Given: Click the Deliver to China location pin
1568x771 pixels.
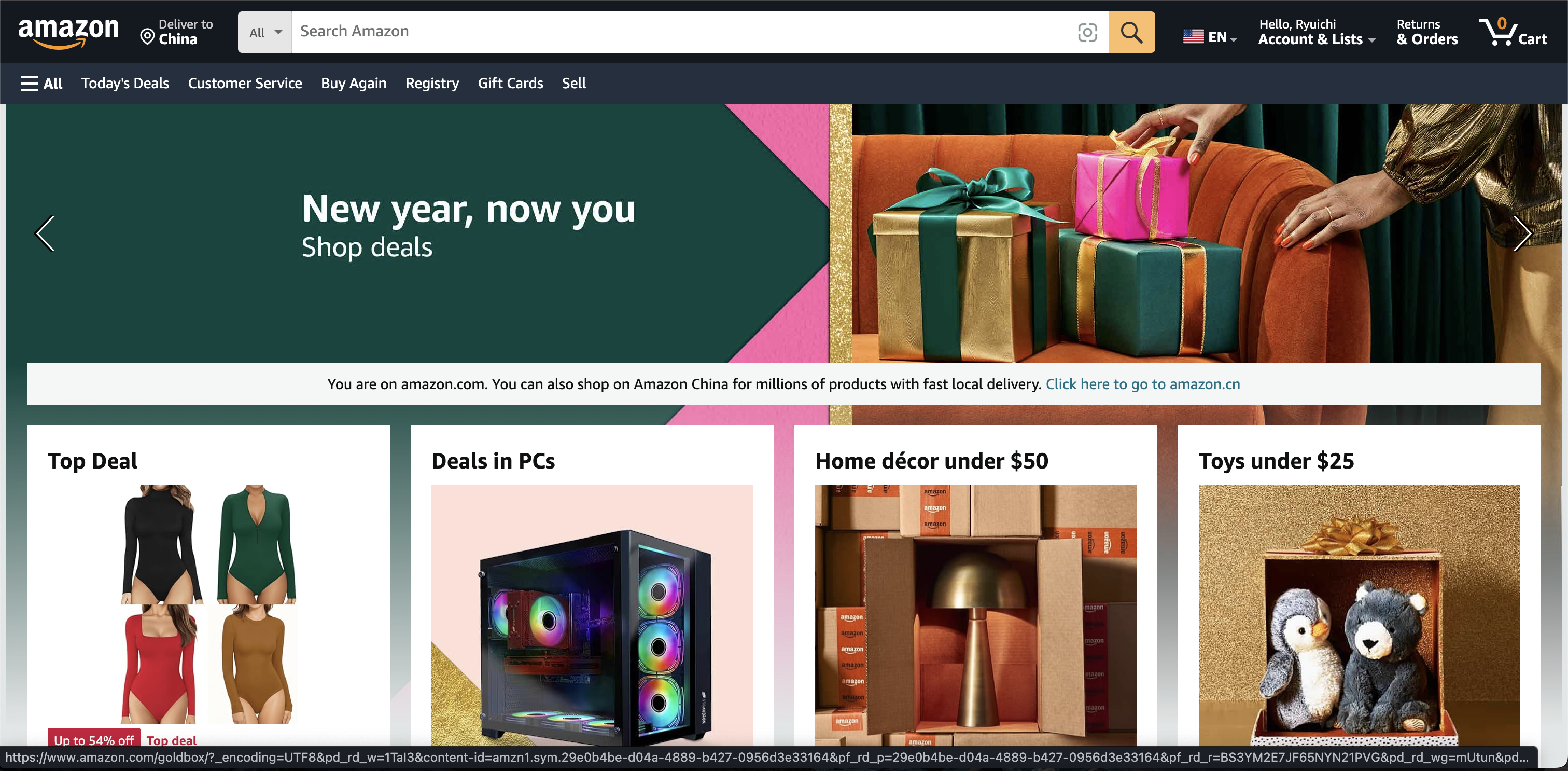Looking at the screenshot, I should [x=147, y=37].
